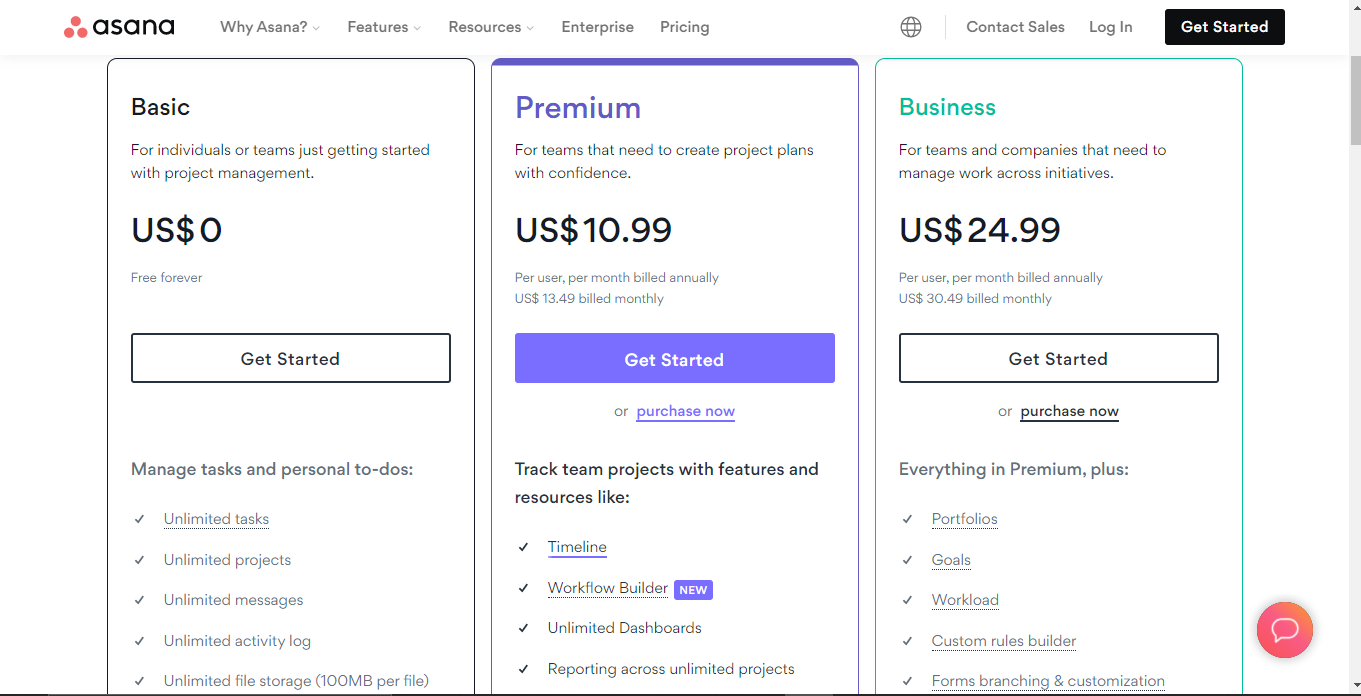Open the Pricing page
This screenshot has height=696, width=1361.
[x=685, y=27]
